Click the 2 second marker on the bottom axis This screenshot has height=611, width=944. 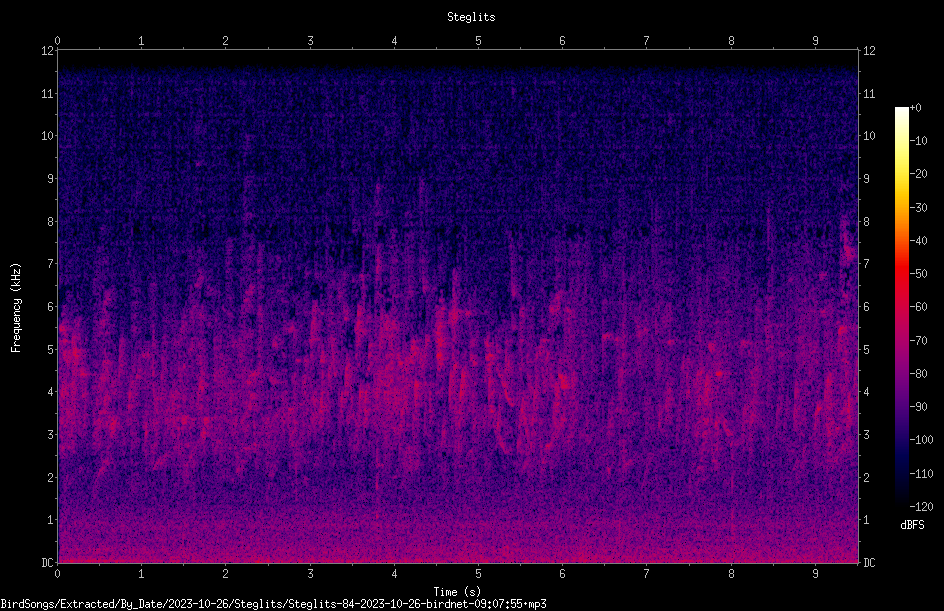(x=225, y=574)
